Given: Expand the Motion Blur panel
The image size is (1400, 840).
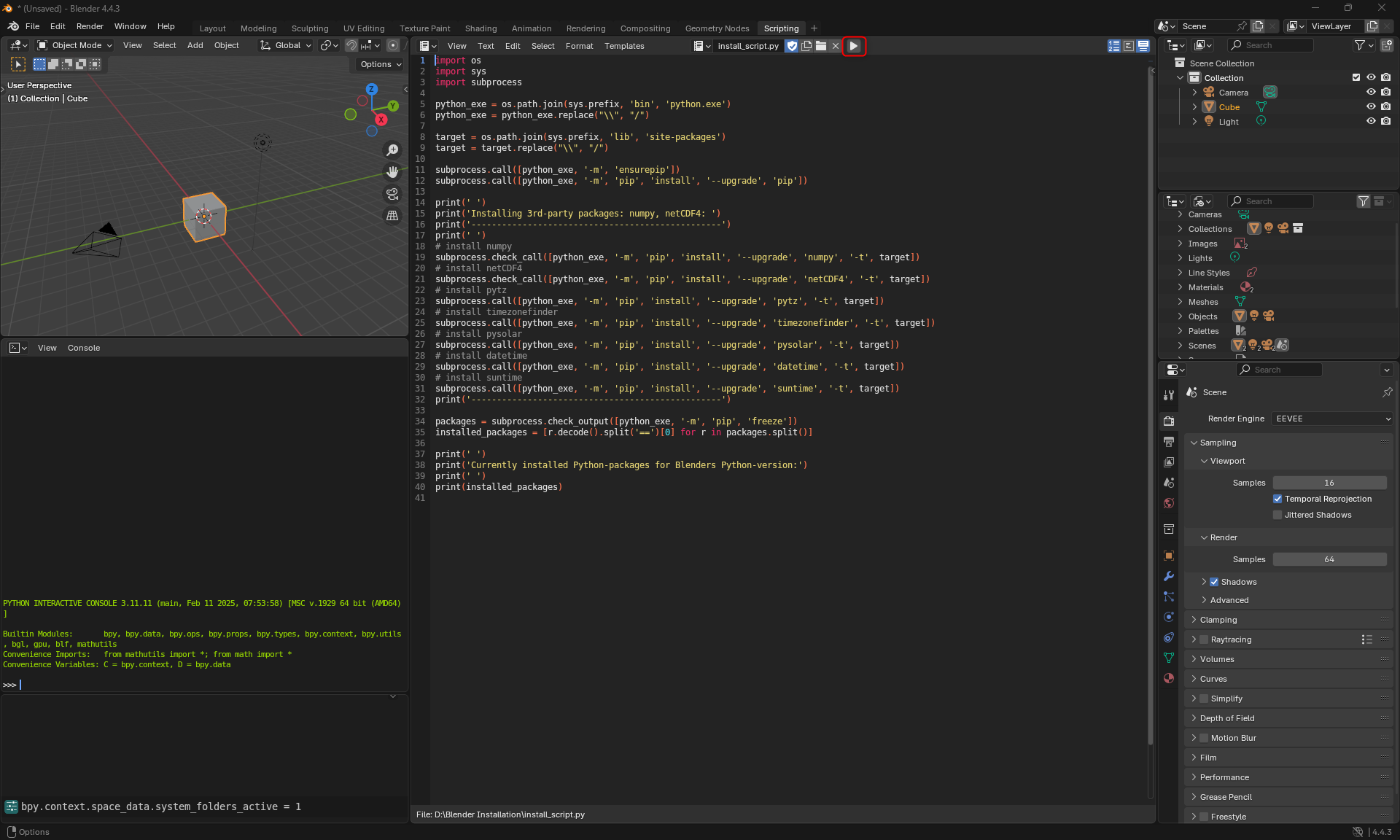Looking at the screenshot, I should (x=1194, y=738).
